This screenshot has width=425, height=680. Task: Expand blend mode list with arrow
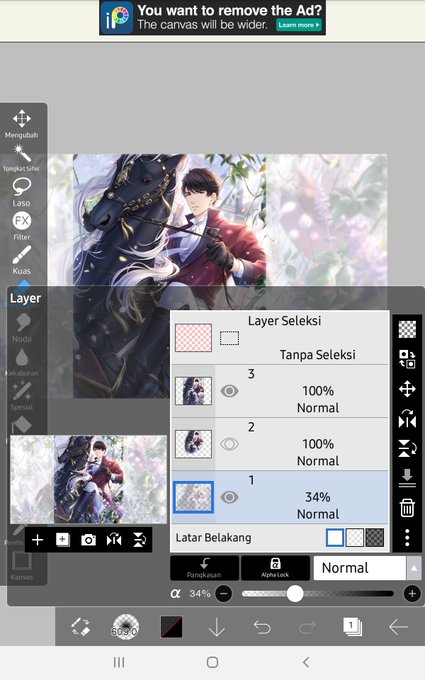pos(414,568)
